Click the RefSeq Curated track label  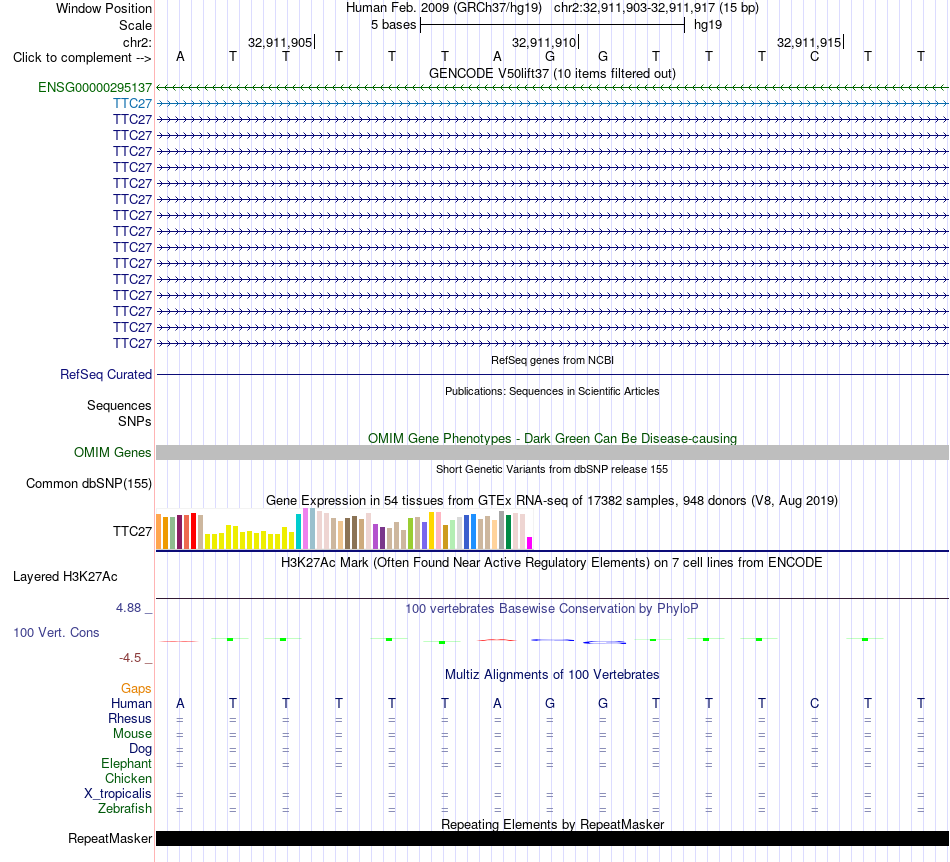[105, 374]
